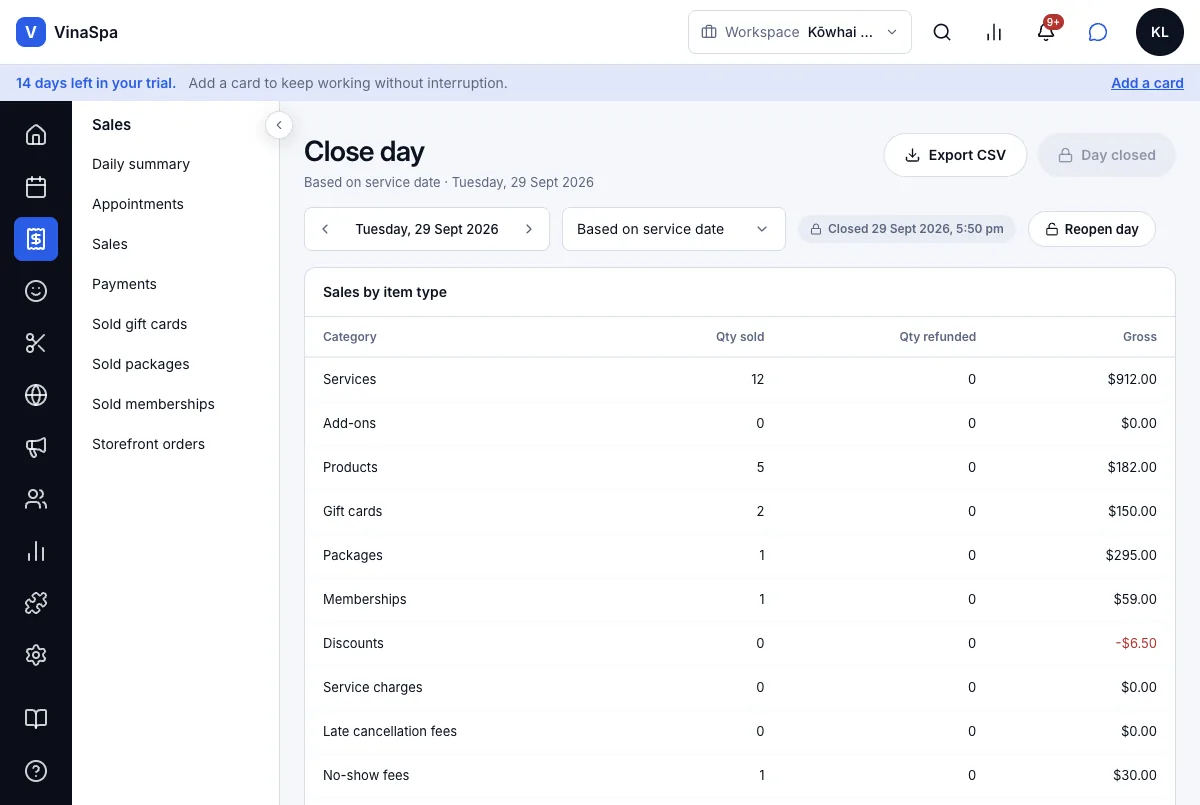The image size is (1200, 805).
Task: Open the Sold memberships menu item
Action: [153, 404]
